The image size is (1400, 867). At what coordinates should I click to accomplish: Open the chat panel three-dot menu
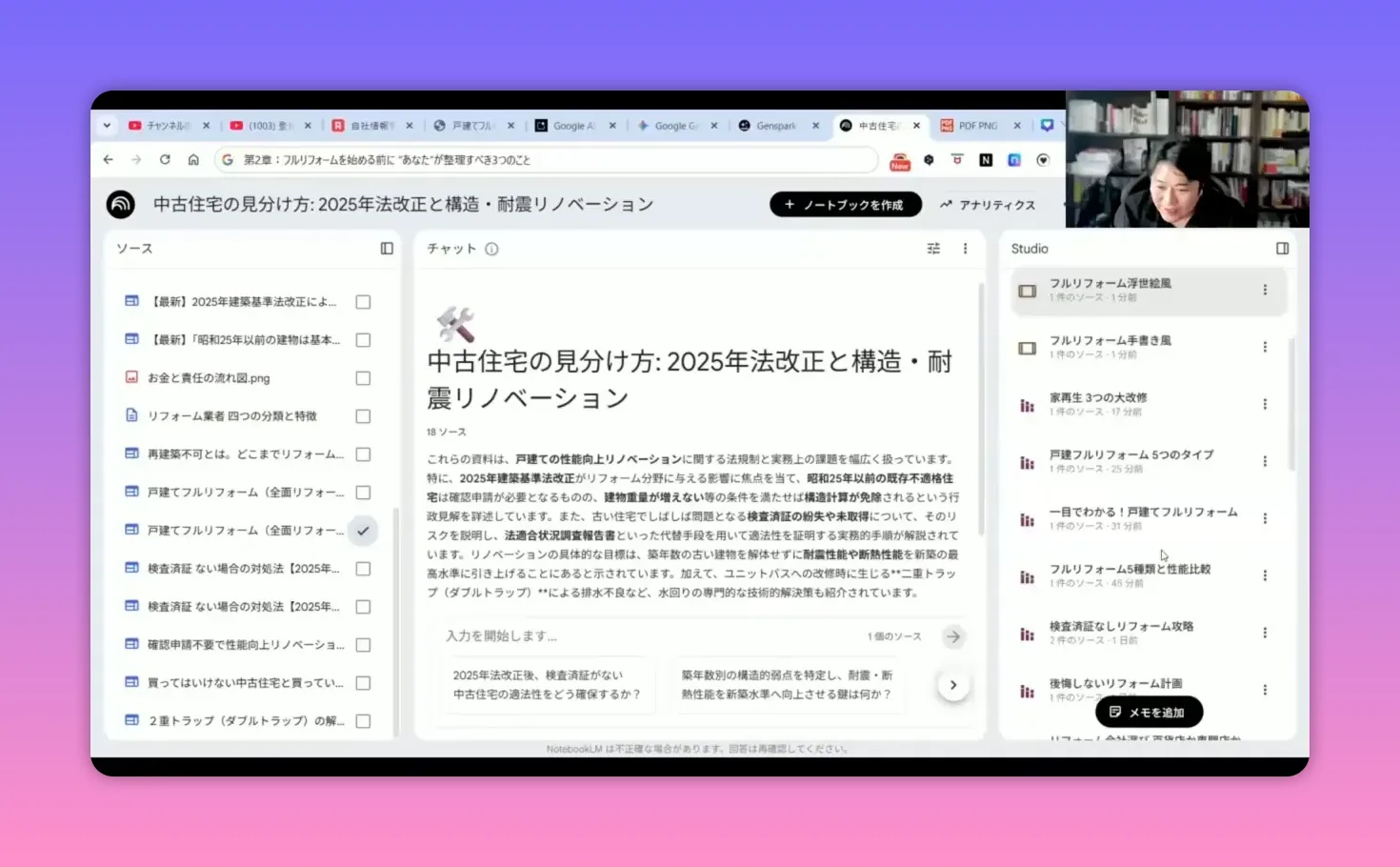coord(965,248)
